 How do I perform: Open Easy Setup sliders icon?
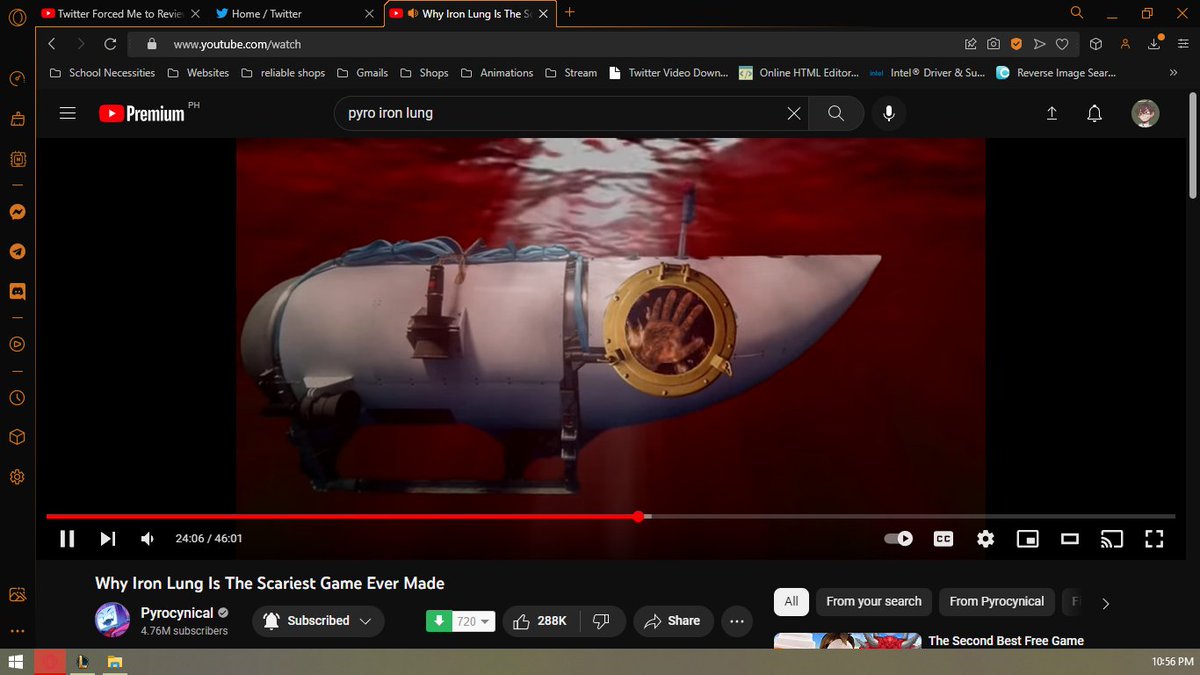[1183, 44]
